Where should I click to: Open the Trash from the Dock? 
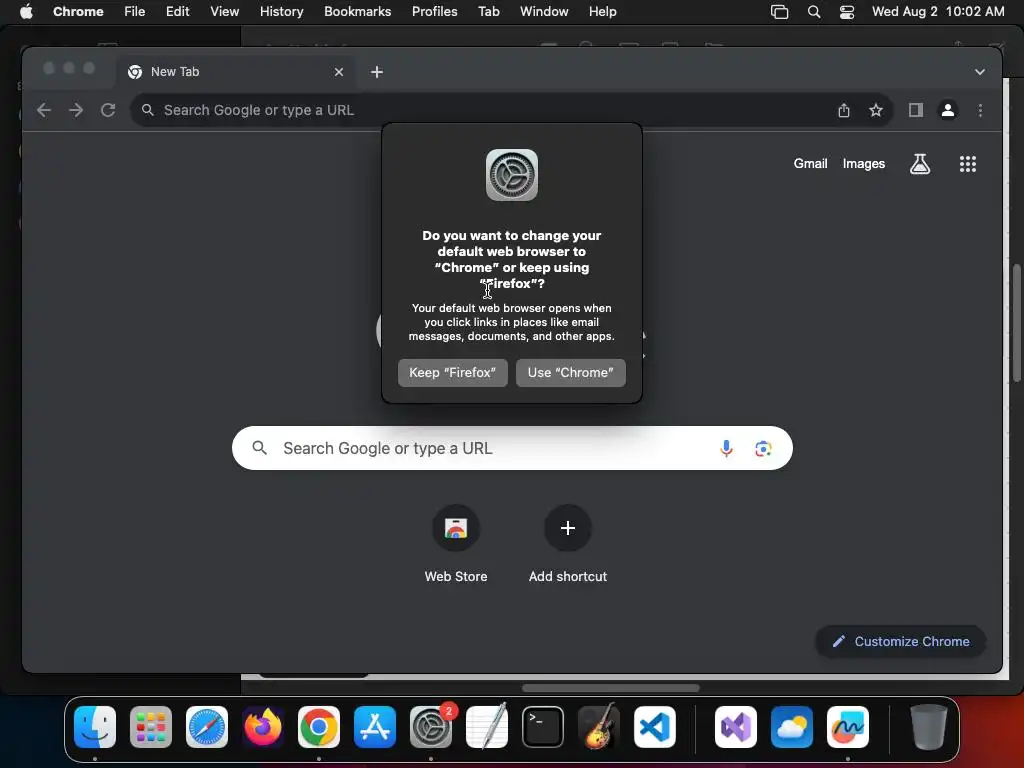click(x=928, y=727)
